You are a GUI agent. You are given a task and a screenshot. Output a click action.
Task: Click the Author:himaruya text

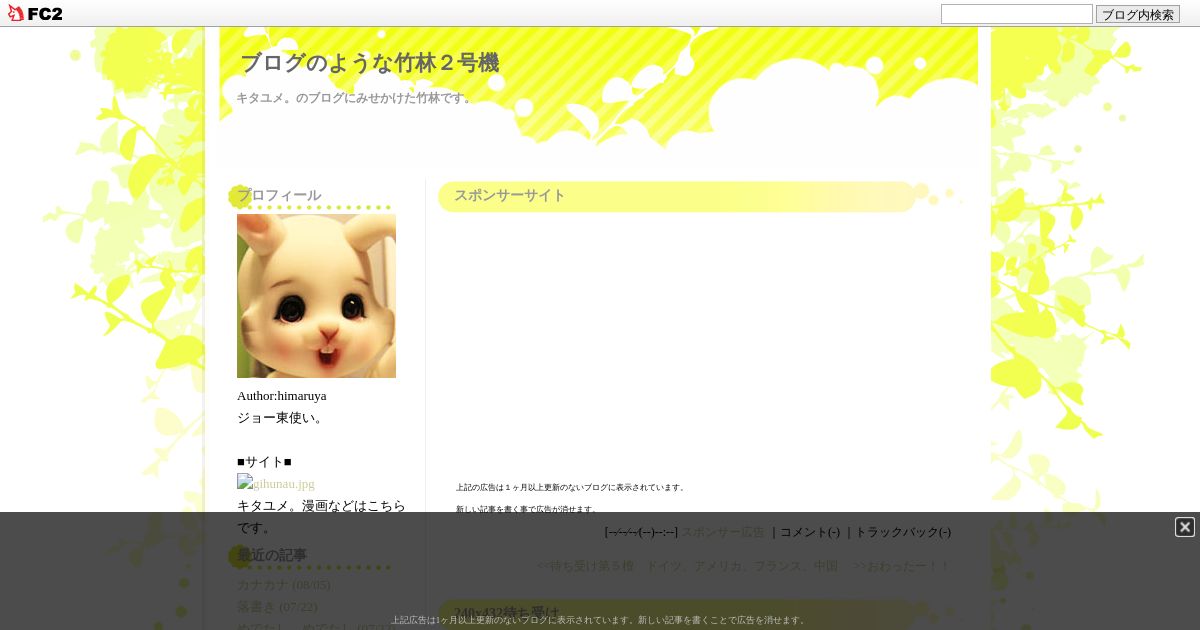click(x=281, y=396)
